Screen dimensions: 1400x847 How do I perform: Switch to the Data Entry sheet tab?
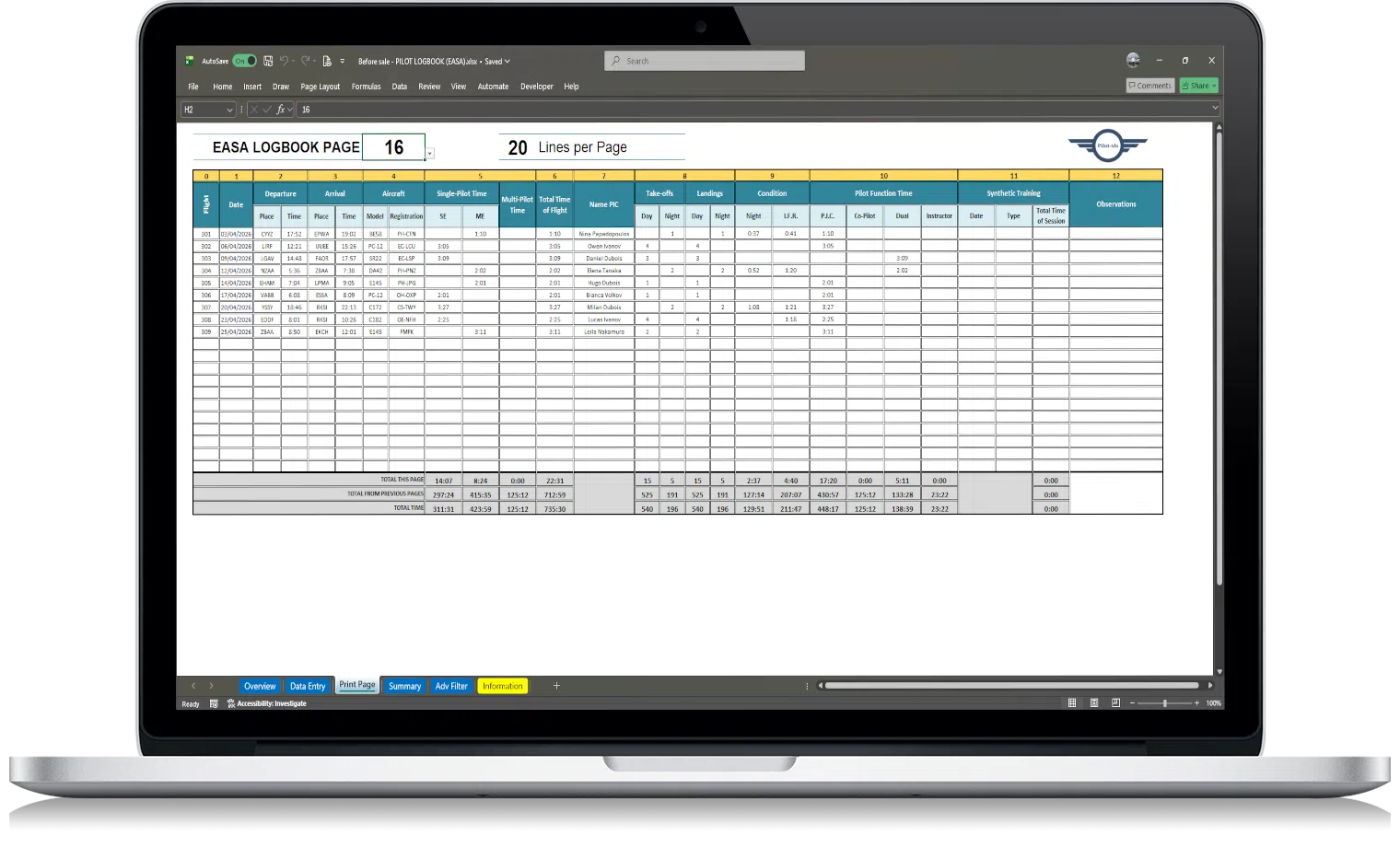pos(308,686)
